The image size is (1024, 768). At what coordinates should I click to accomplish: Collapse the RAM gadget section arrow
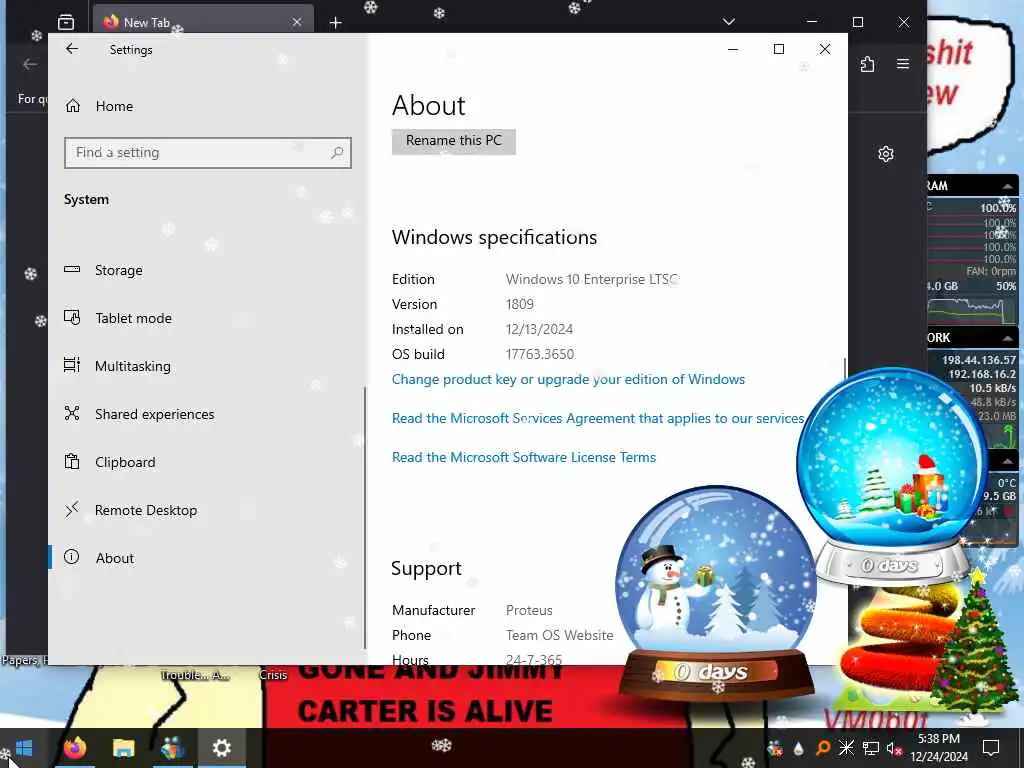tap(1008, 186)
